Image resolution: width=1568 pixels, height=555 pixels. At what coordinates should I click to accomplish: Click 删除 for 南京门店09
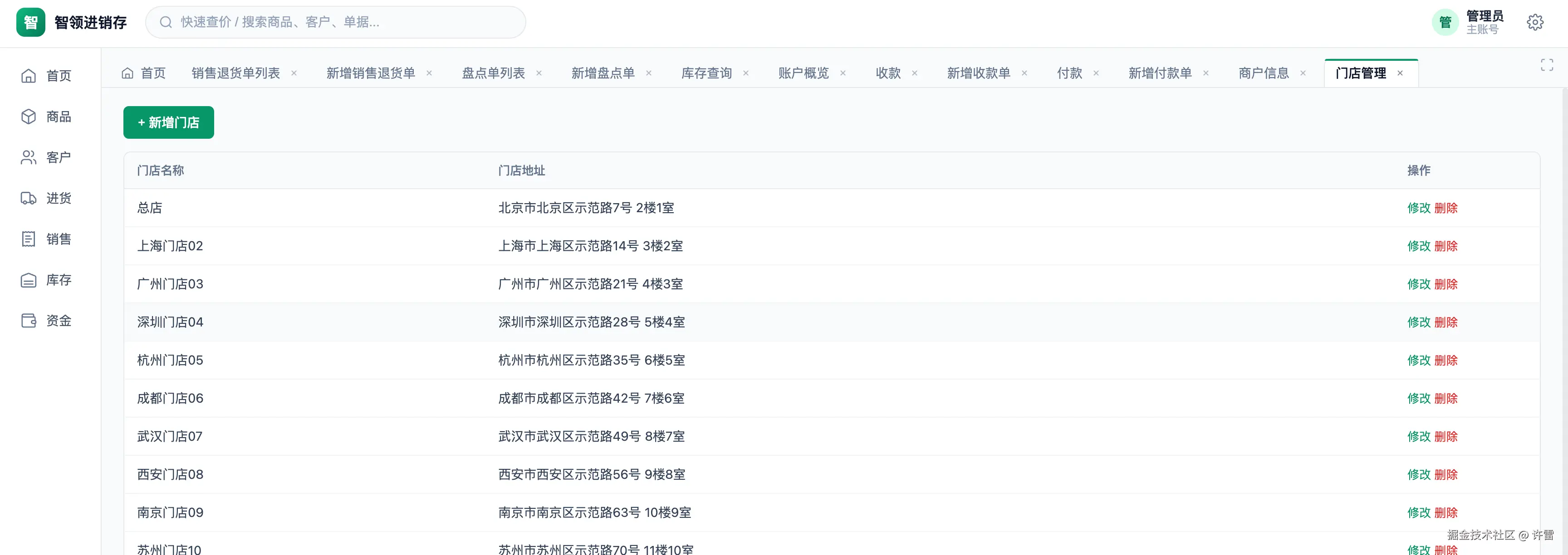[x=1445, y=512]
